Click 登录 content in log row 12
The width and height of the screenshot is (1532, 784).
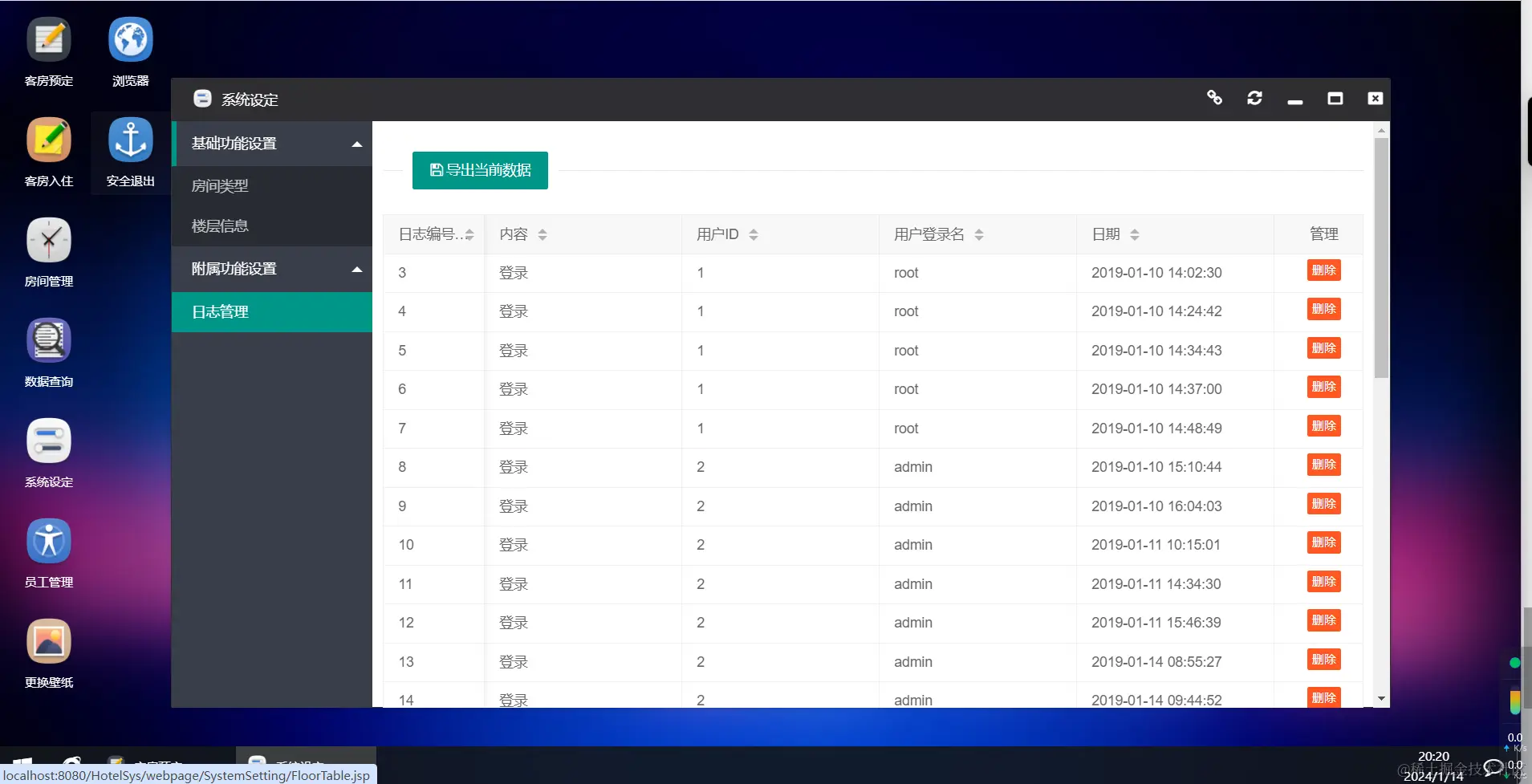514,623
